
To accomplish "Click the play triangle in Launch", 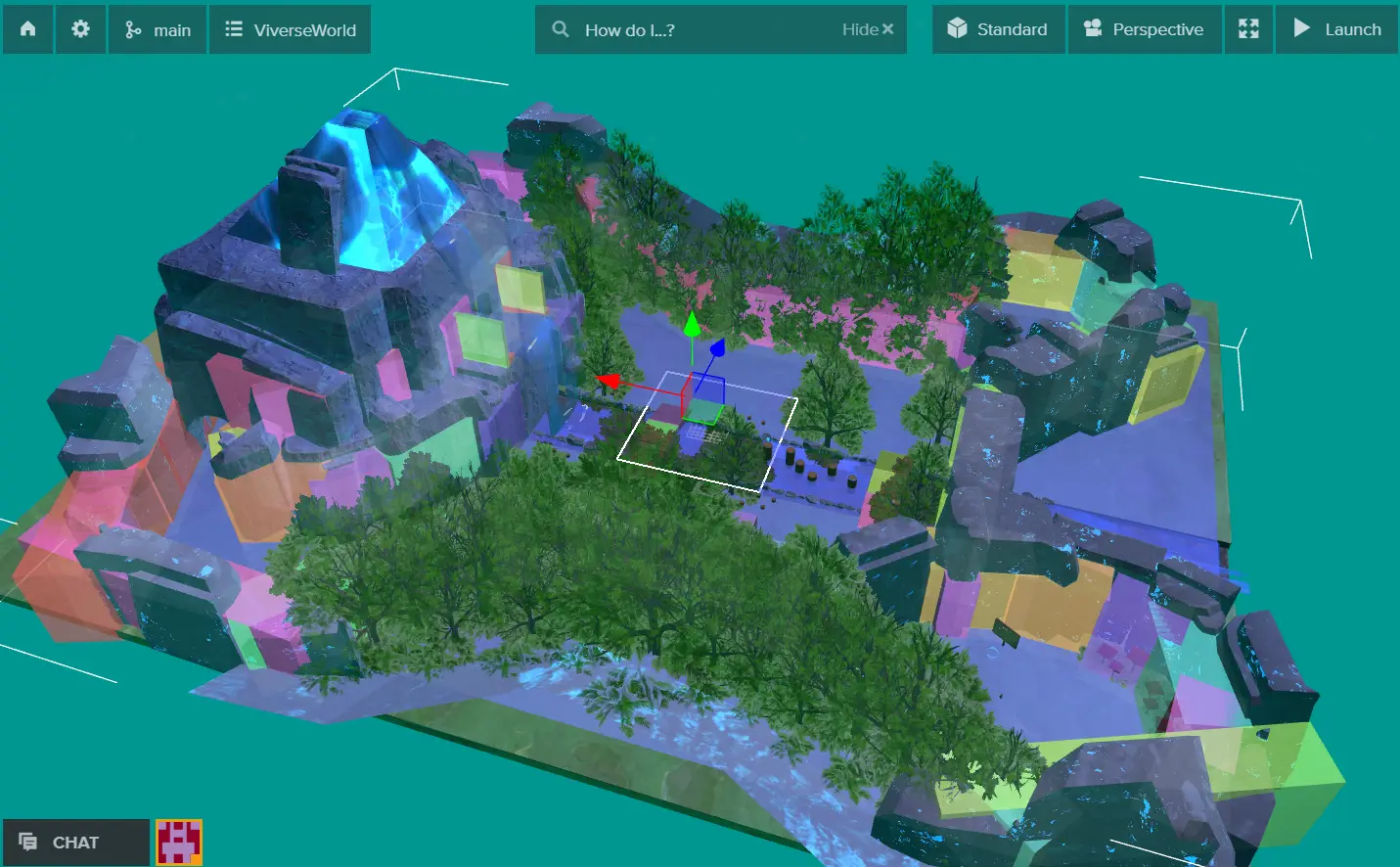I will click(x=1301, y=28).
